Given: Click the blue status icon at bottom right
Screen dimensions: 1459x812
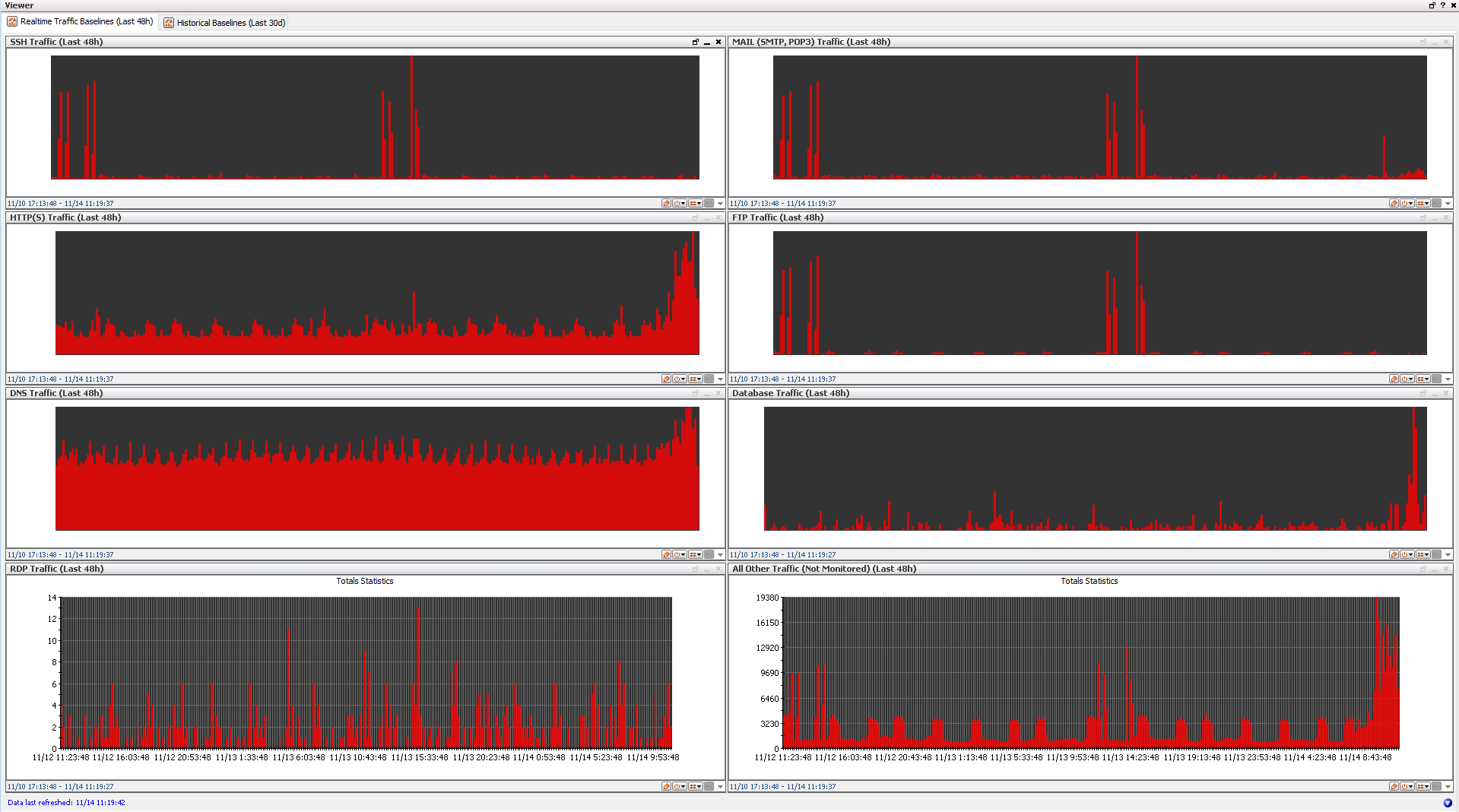Looking at the screenshot, I should (1448, 803).
